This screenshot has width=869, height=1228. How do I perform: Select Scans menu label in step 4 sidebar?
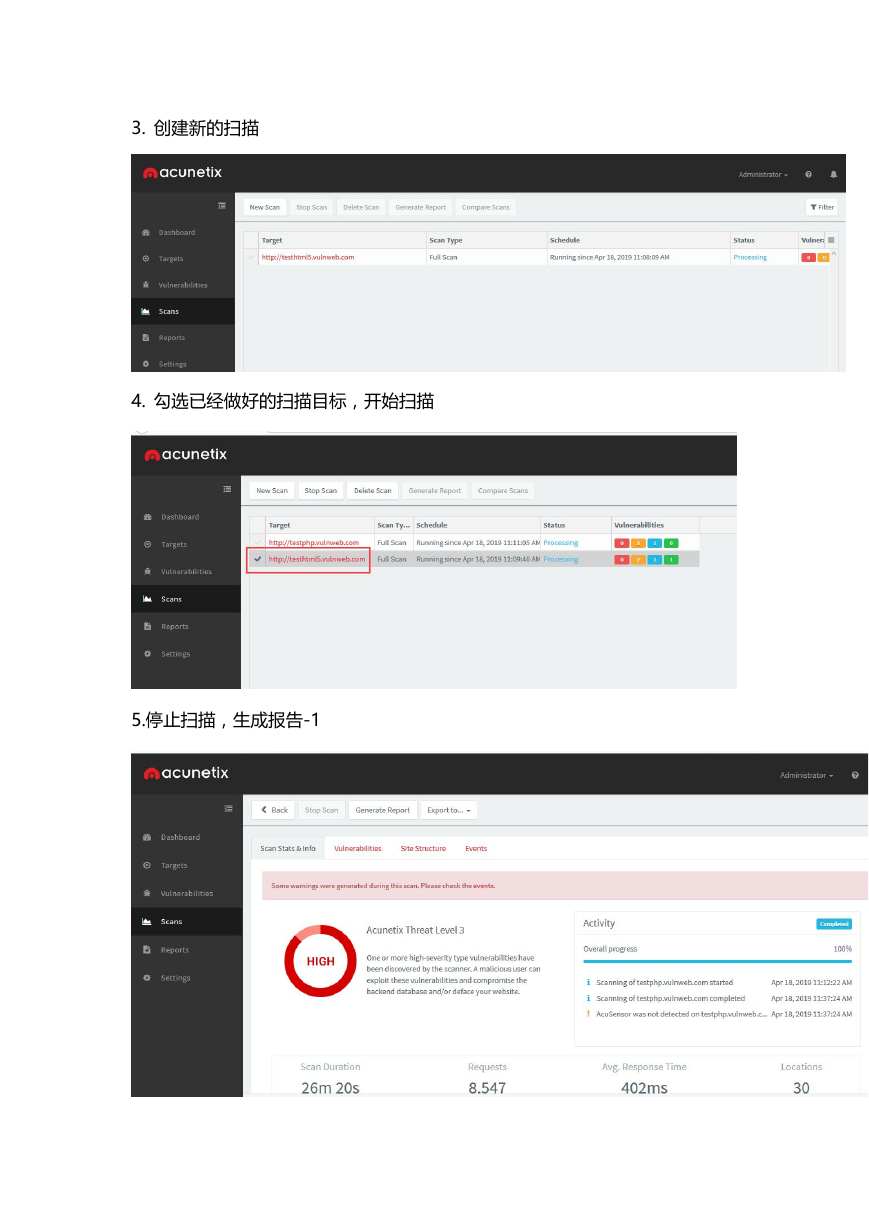(x=172, y=599)
